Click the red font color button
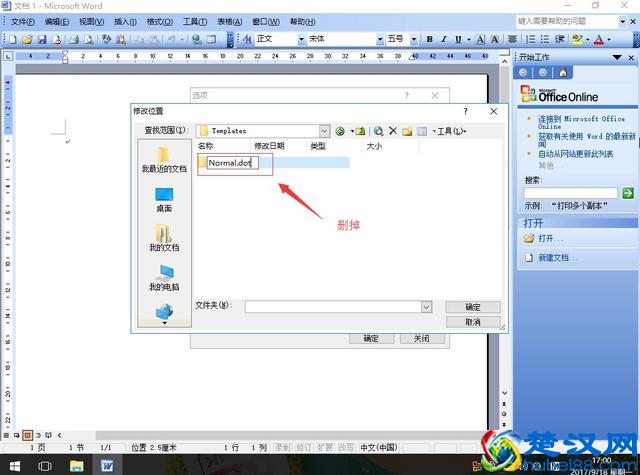The image size is (640, 475). click(599, 39)
